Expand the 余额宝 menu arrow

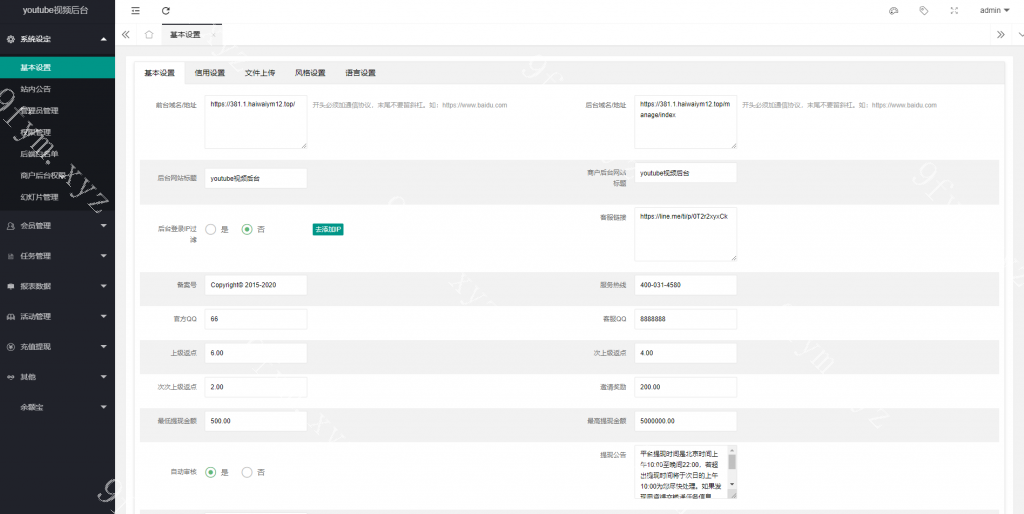click(104, 407)
